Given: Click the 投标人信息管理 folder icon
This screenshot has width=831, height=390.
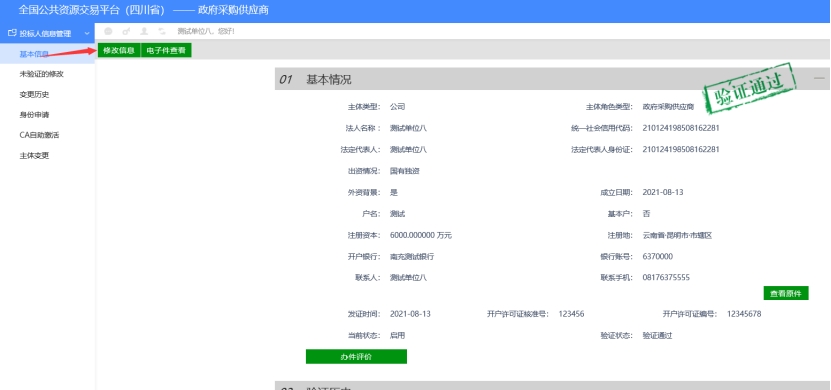Looking at the screenshot, I should pos(12,33).
